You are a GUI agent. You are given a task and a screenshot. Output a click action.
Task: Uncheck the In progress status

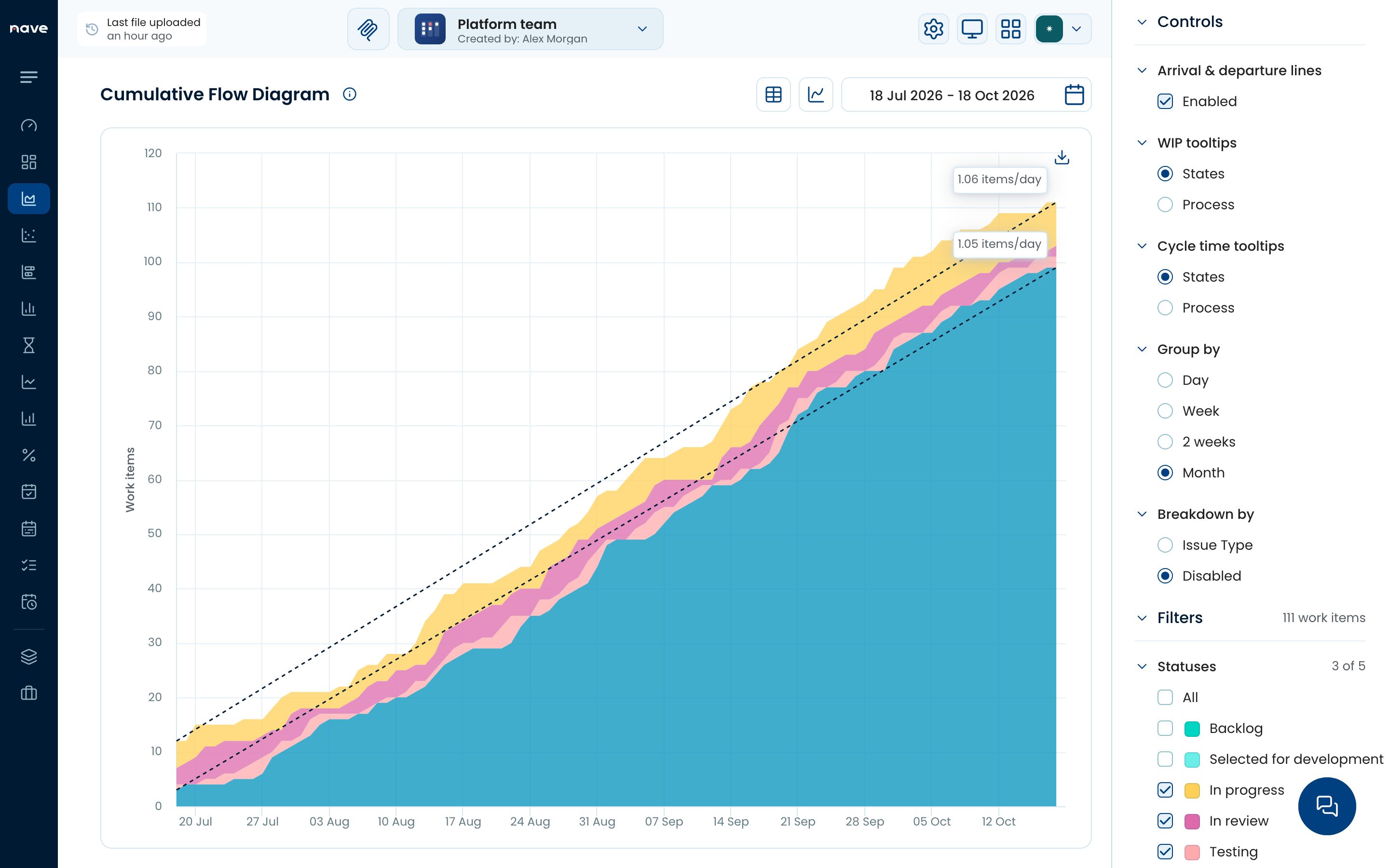point(1165,790)
